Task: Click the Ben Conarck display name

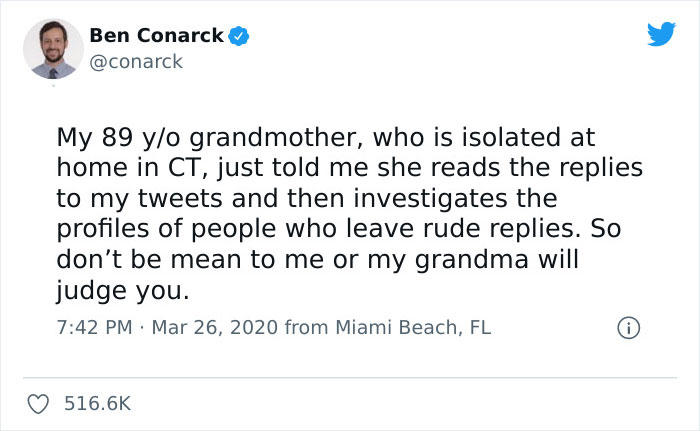Action: tap(156, 36)
